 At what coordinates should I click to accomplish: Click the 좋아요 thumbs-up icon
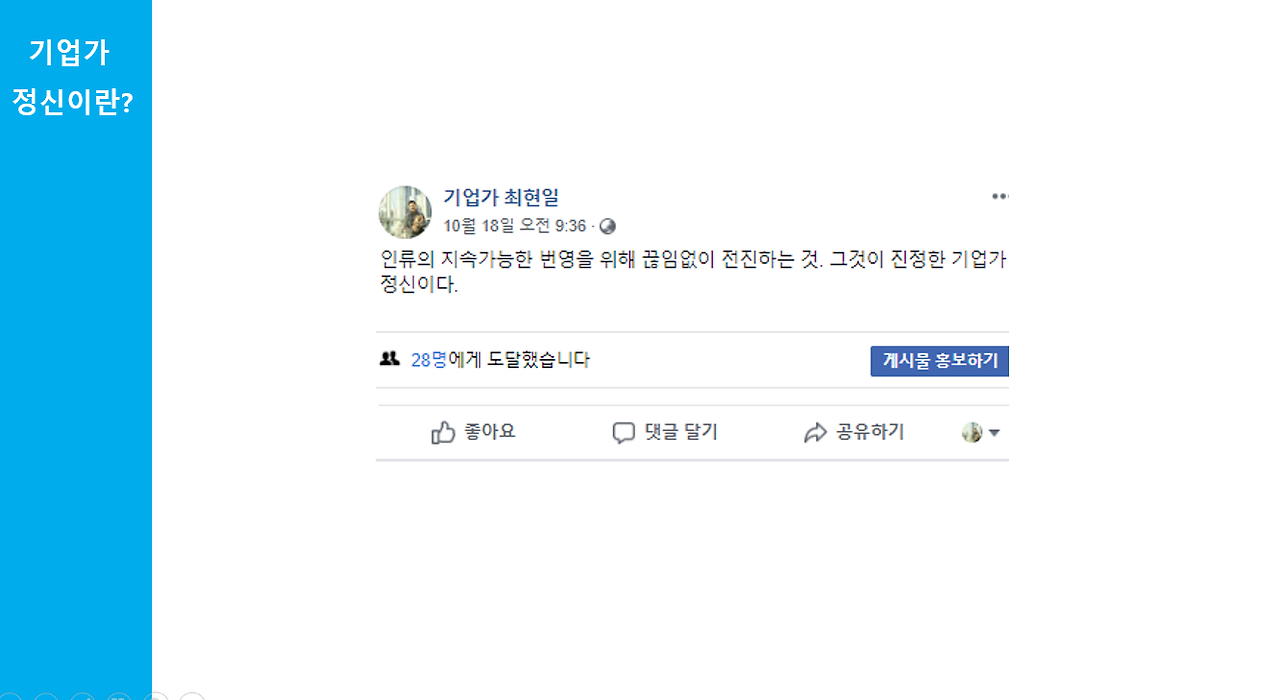443,431
